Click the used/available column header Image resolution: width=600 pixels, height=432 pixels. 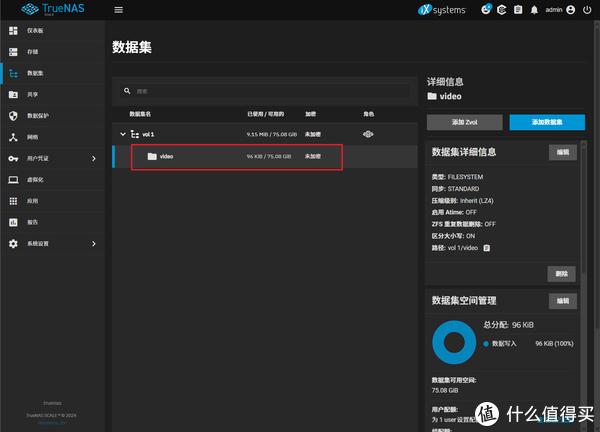point(266,114)
